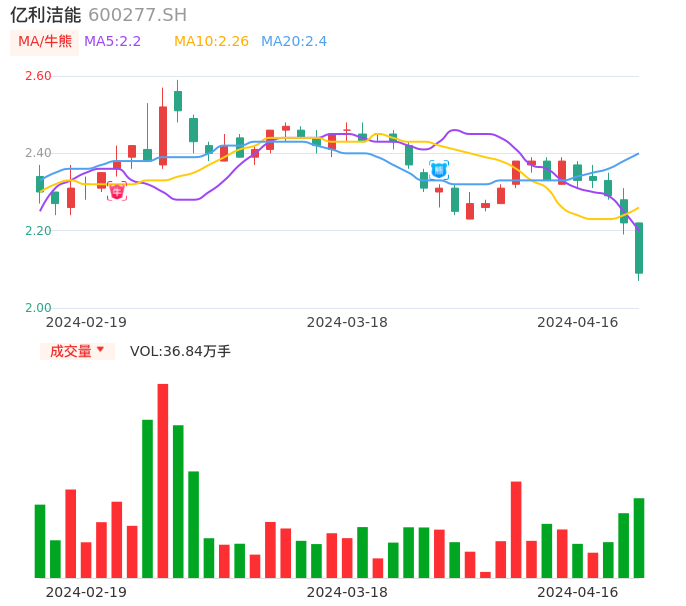Click the leftmost green volume bar
Viewport: 686px width, 606px height.
(x=40, y=541)
